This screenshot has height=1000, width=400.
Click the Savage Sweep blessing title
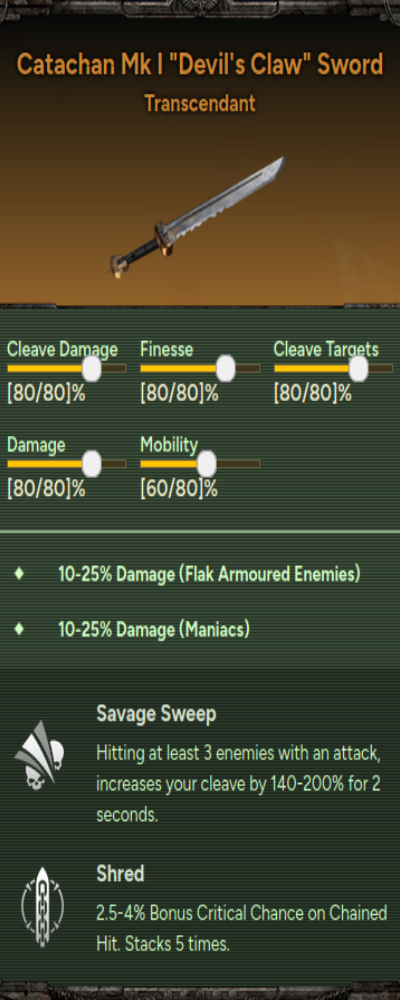156,714
